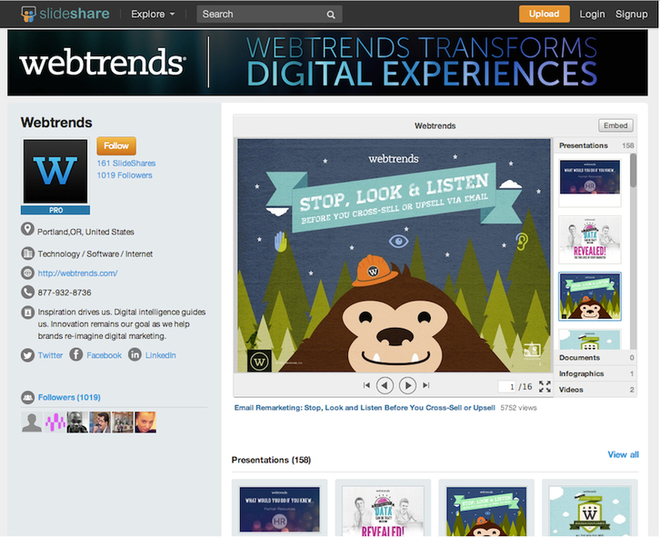Open the 161 SlideShares link
Viewport: 660px width, 537px height.
point(126,163)
